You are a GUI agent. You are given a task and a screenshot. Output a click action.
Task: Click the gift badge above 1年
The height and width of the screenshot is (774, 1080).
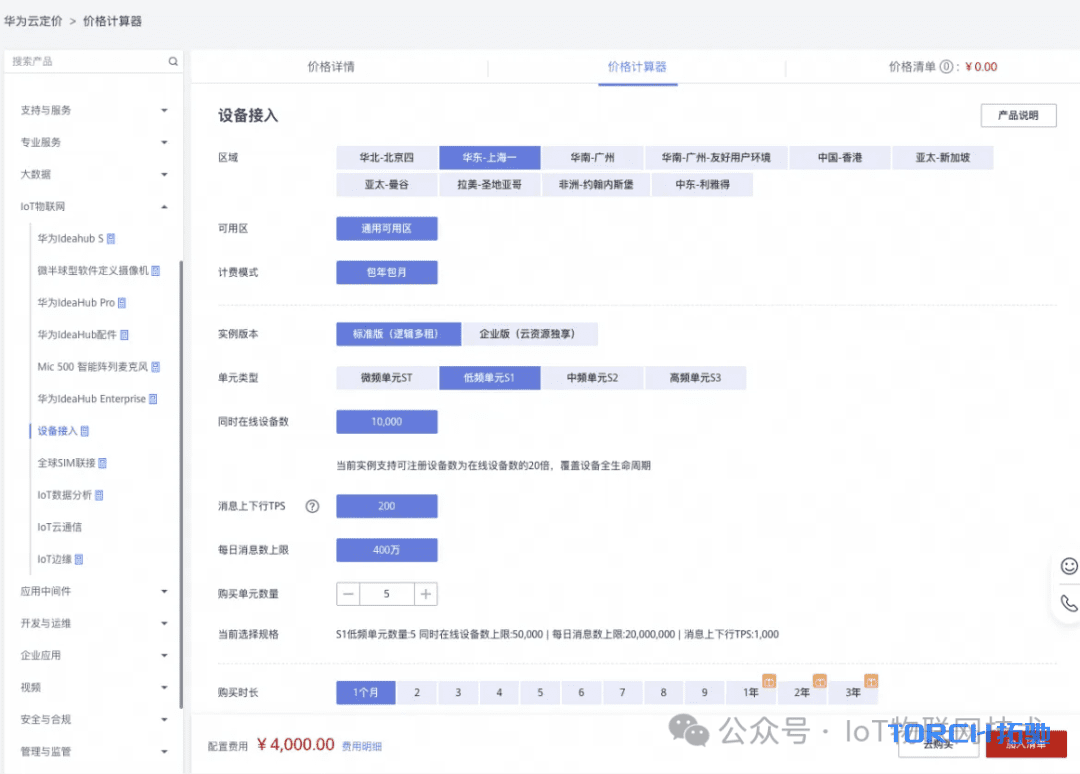pyautogui.click(x=769, y=681)
